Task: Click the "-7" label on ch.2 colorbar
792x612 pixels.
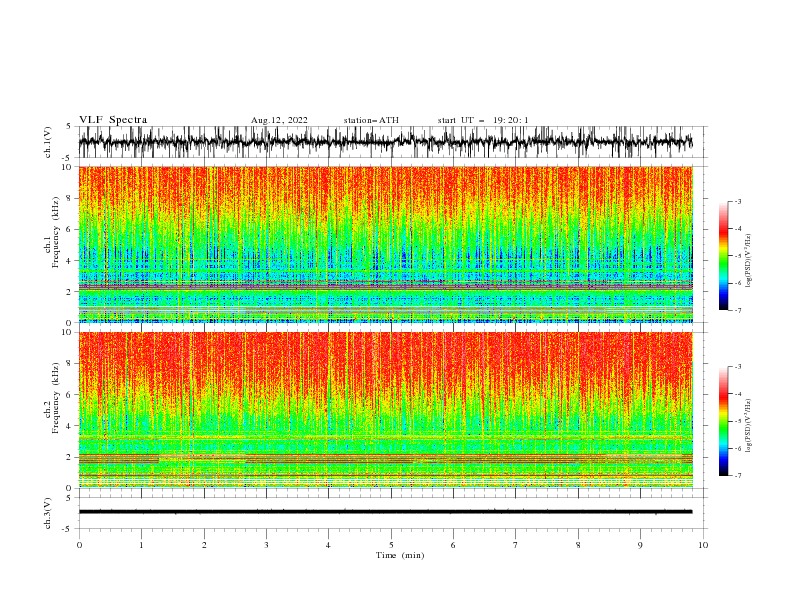Action: pos(738,475)
